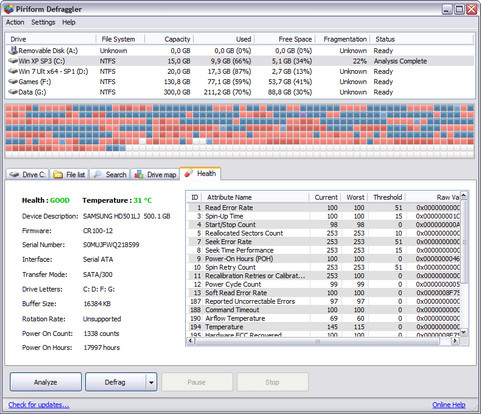Select the Spin Retry Count row

pos(324,267)
